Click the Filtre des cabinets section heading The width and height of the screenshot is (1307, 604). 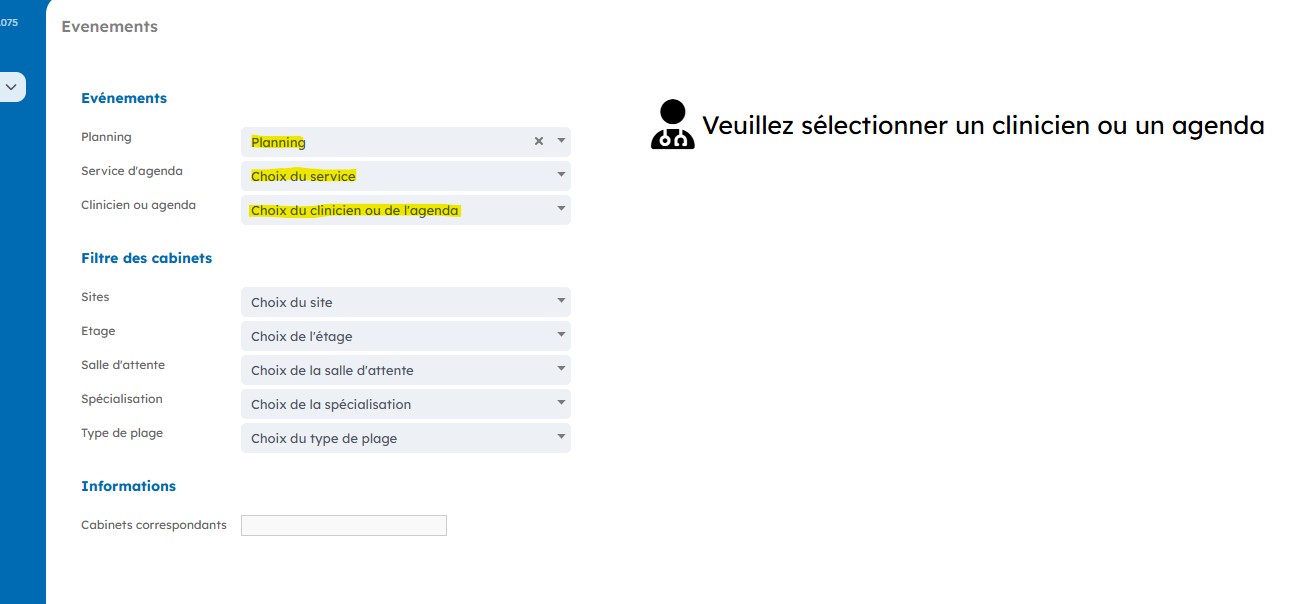click(x=146, y=258)
